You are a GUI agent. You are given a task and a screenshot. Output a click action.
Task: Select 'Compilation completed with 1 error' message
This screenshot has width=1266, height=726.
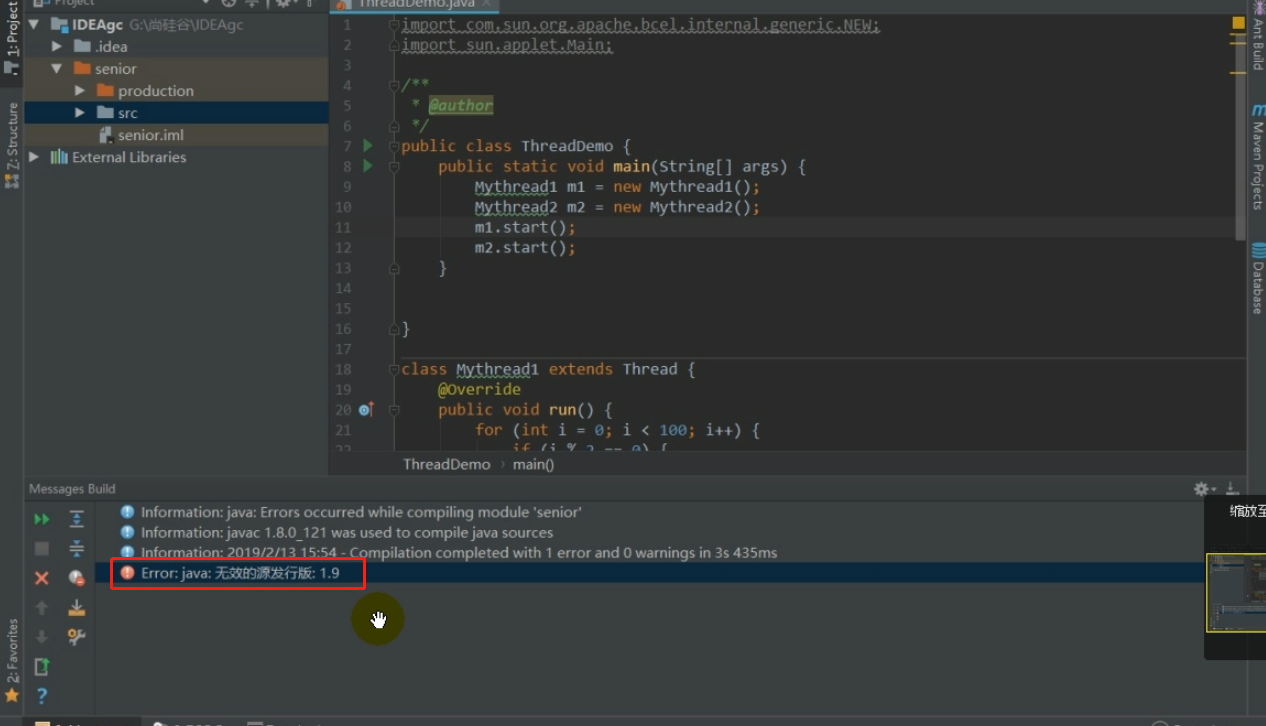(x=459, y=552)
